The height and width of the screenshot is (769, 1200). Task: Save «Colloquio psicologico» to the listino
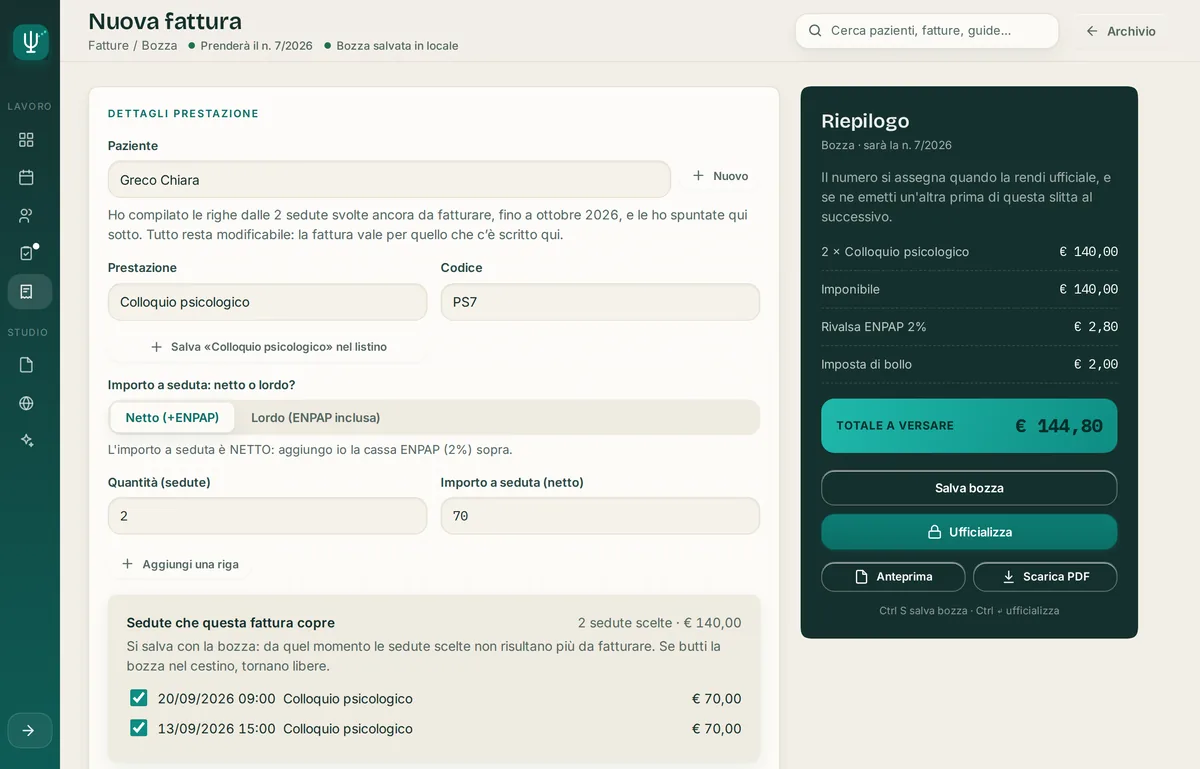coord(268,347)
